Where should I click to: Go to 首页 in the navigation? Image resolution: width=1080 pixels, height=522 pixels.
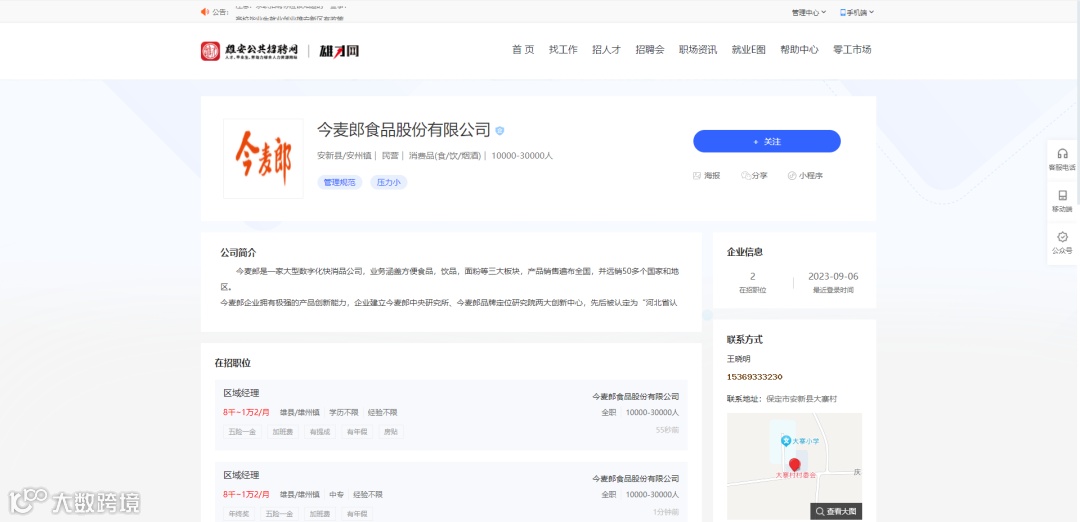(x=523, y=50)
